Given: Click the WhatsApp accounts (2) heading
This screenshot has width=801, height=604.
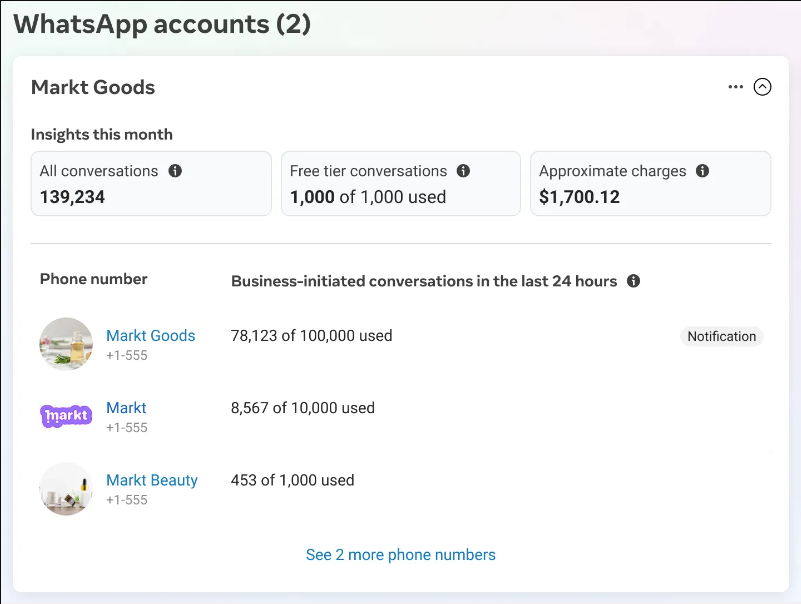Looking at the screenshot, I should pyautogui.click(x=162, y=24).
